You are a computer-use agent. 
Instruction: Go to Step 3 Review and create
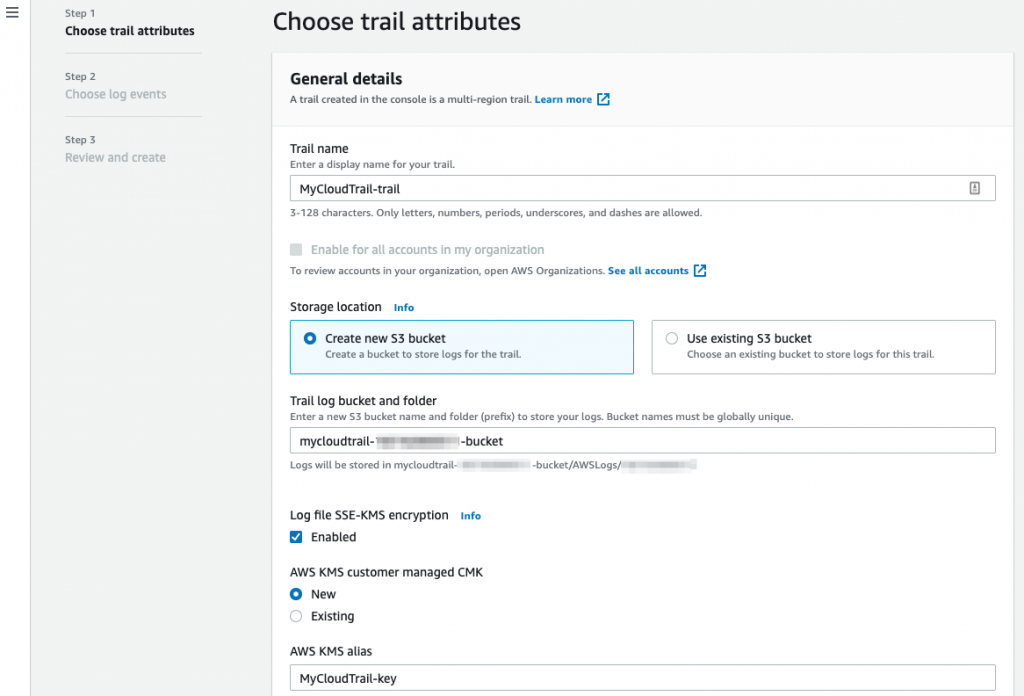pyautogui.click(x=115, y=157)
